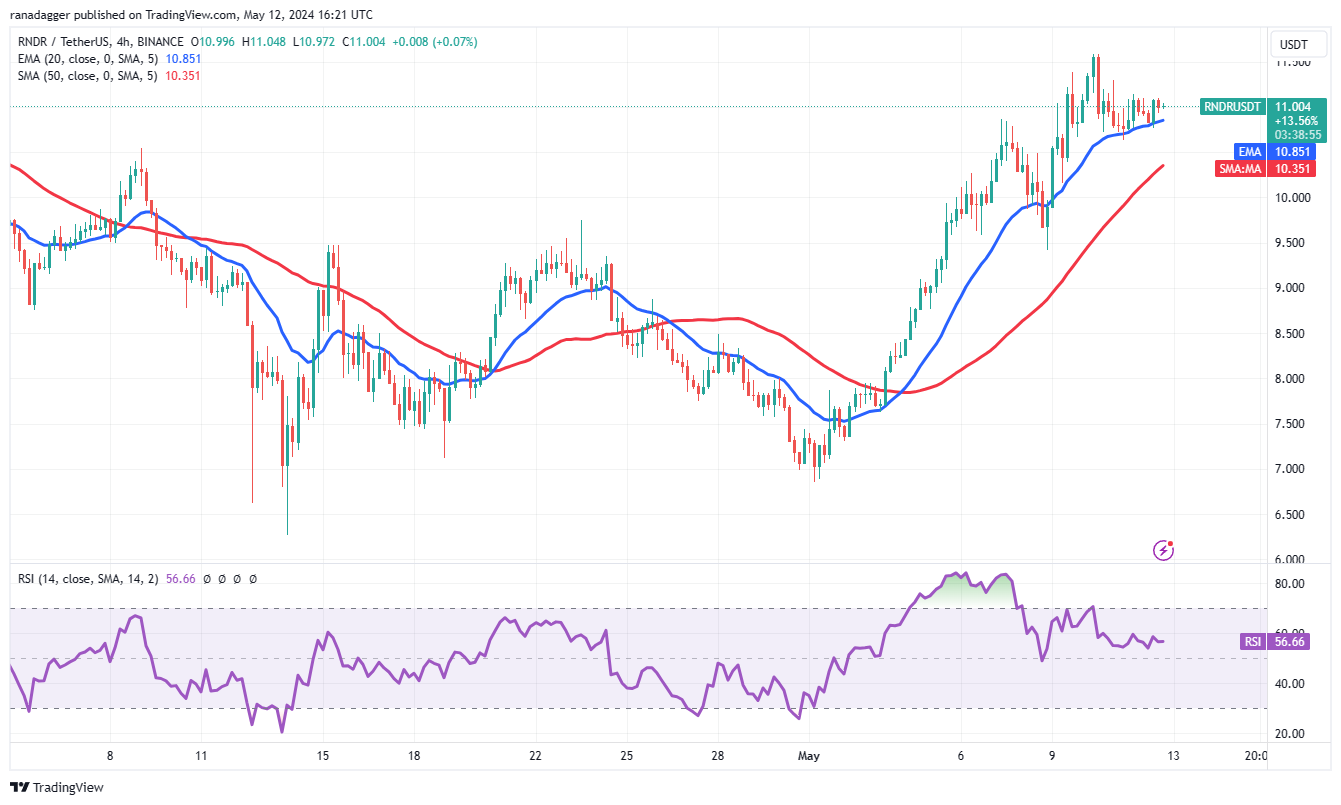Image resolution: width=1341 pixels, height=805 pixels.
Task: Click the 22 date axis label
Action: (x=535, y=756)
